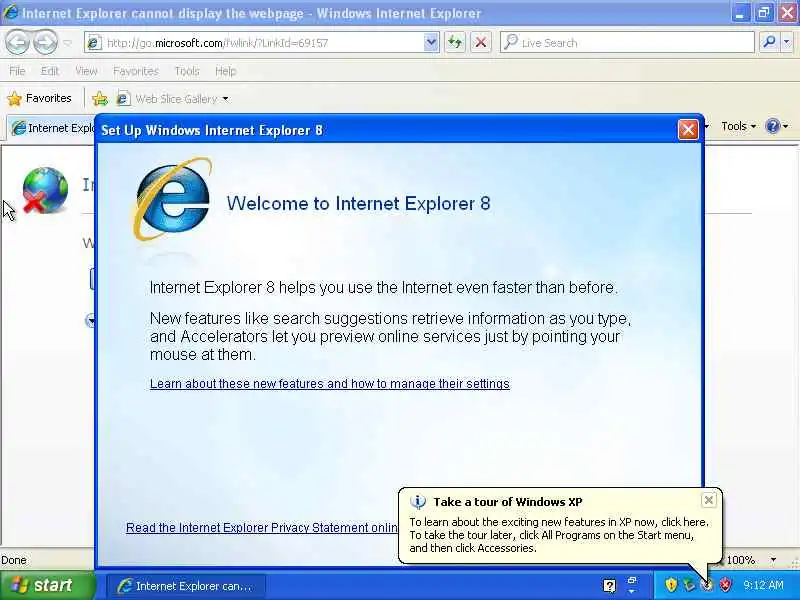Viewport: 800px width, 600px height.
Task: Click the Windows XP tour tray icon
Action: [x=707, y=585]
